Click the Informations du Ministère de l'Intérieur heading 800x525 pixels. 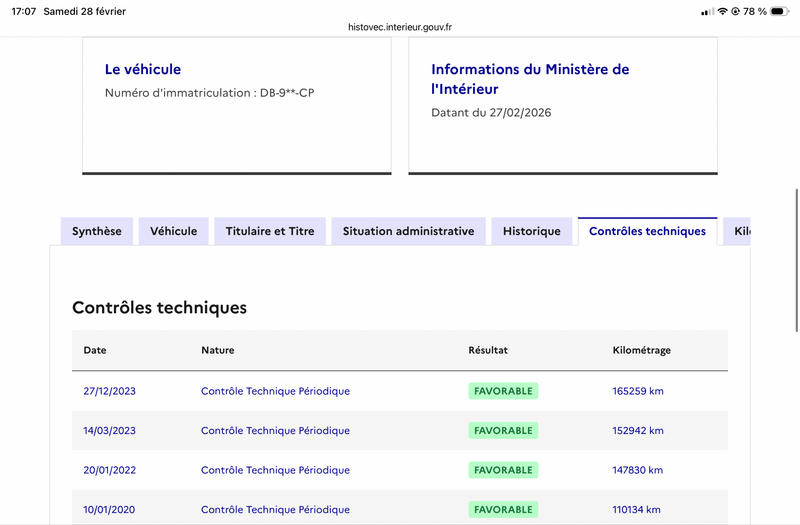530,79
